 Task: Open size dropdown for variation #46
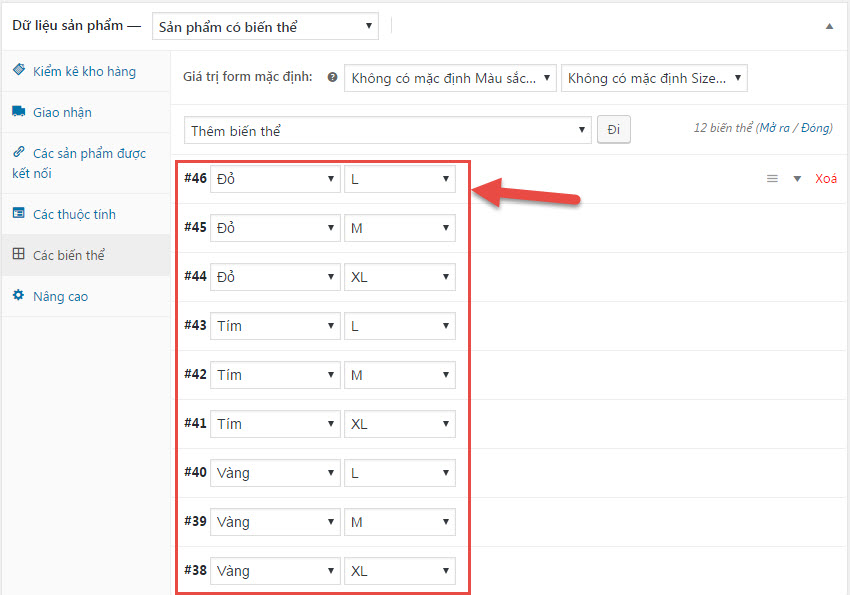click(400, 179)
